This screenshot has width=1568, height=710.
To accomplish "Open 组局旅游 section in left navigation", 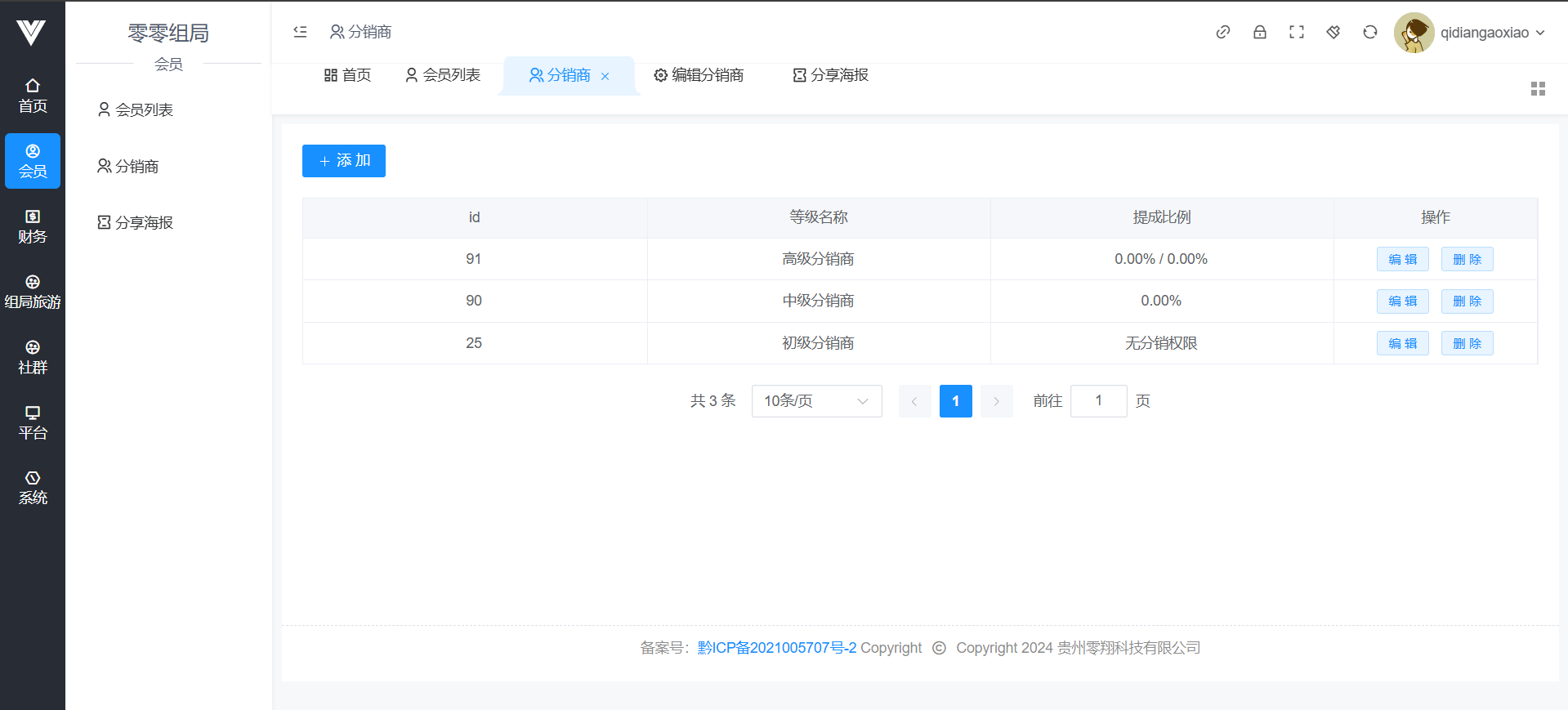I will pyautogui.click(x=33, y=292).
